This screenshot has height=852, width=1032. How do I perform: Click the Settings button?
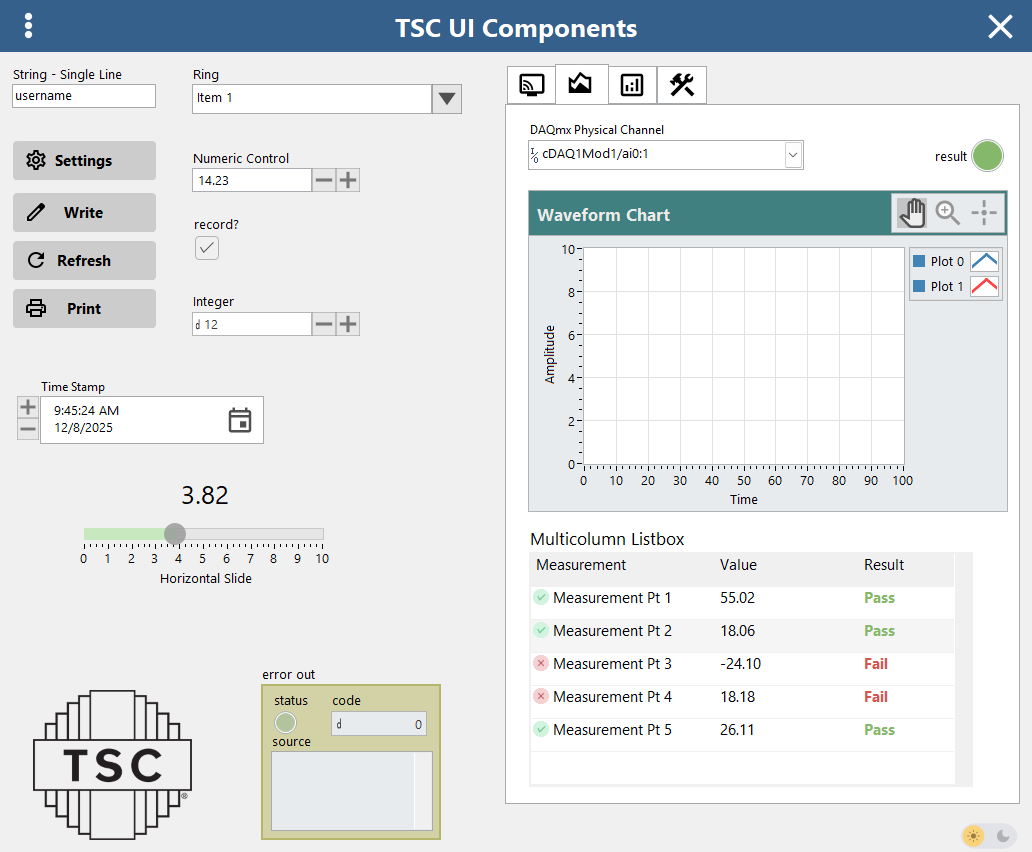coord(84,161)
